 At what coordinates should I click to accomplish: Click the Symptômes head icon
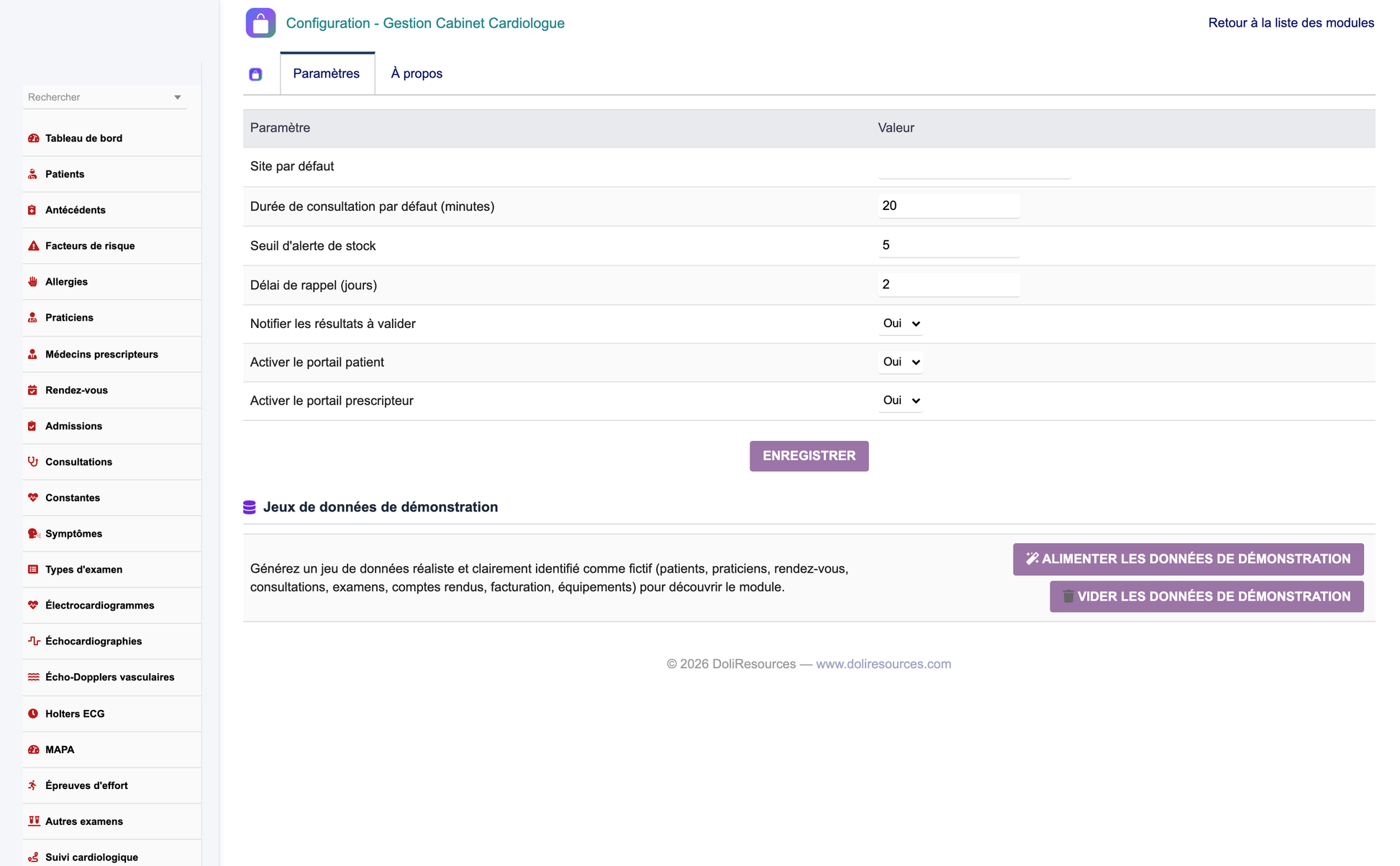pos(33,534)
